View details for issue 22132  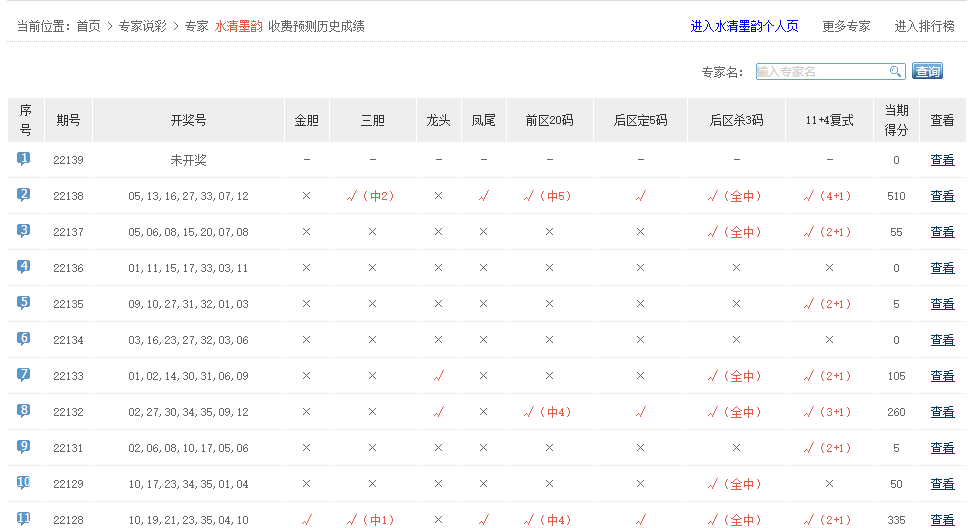click(942, 412)
